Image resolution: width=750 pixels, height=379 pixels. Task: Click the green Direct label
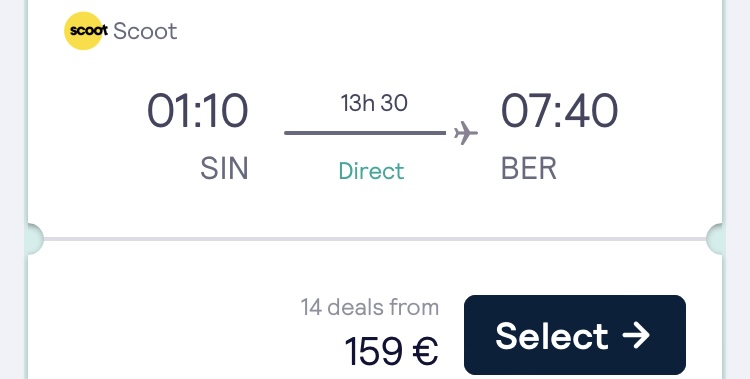(371, 171)
